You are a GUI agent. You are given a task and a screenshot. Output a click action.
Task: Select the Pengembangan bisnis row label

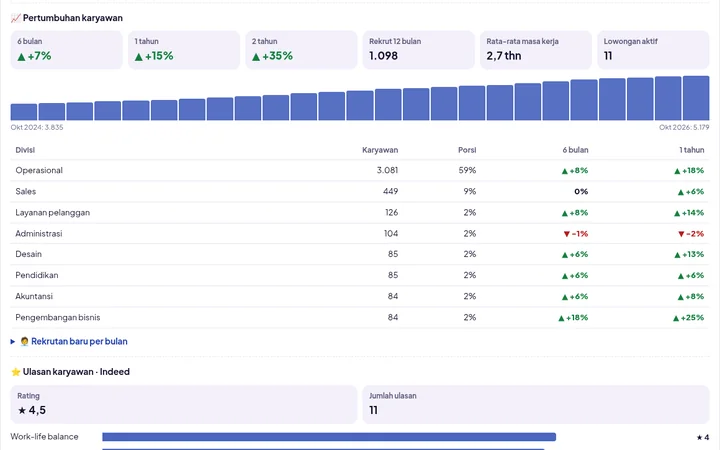(58, 318)
